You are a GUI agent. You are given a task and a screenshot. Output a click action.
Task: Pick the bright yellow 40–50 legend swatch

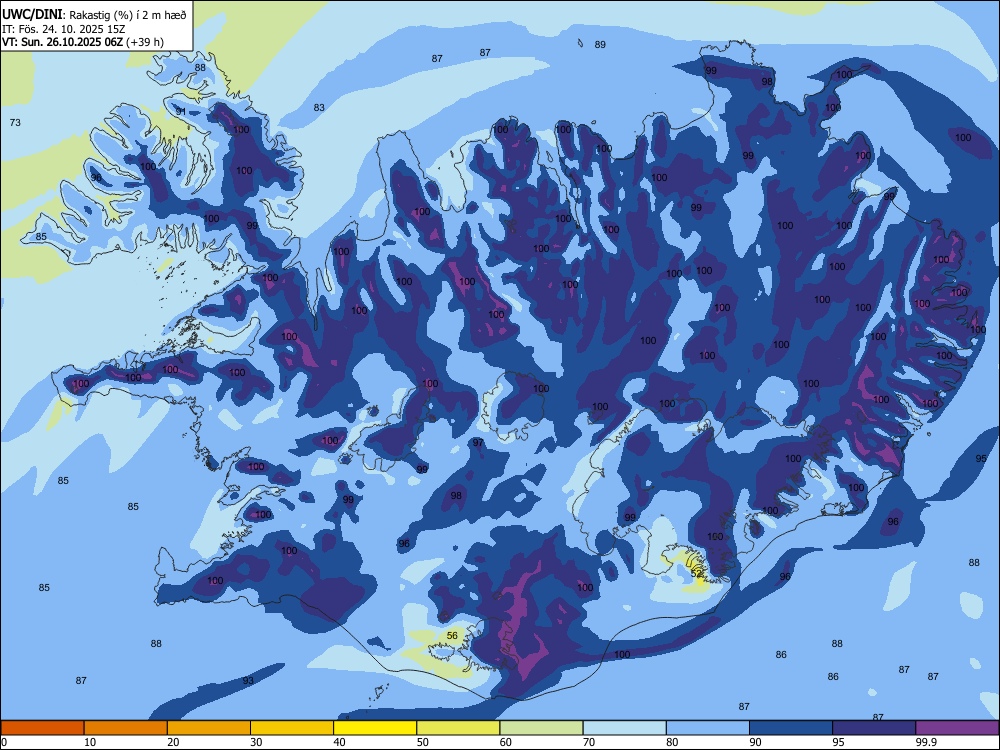pos(375,728)
